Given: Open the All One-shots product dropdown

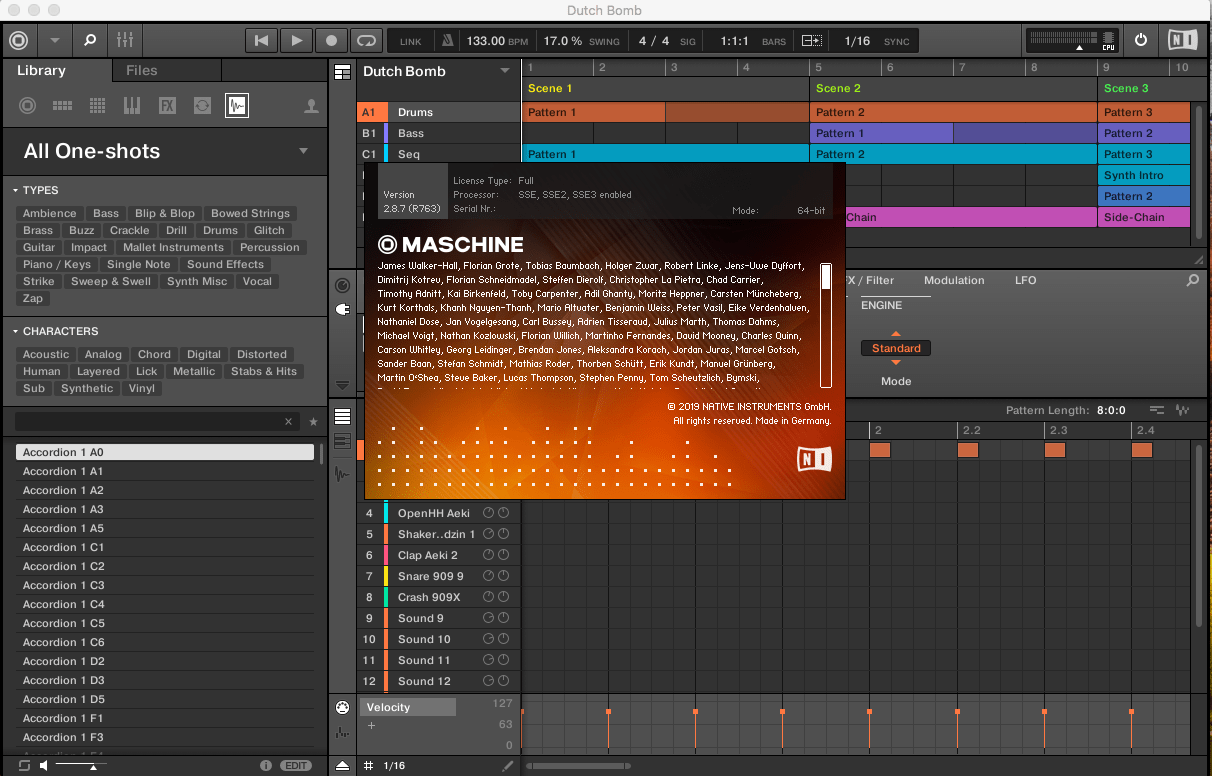Looking at the screenshot, I should coord(303,151).
